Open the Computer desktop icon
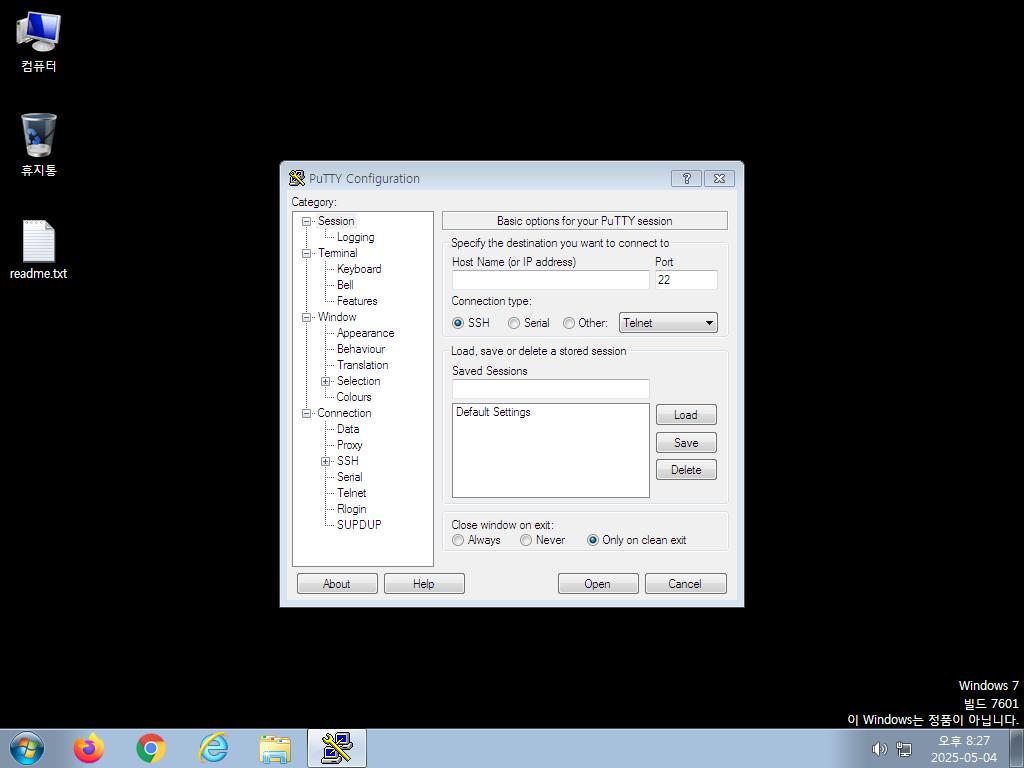The image size is (1024, 768). pyautogui.click(x=39, y=42)
